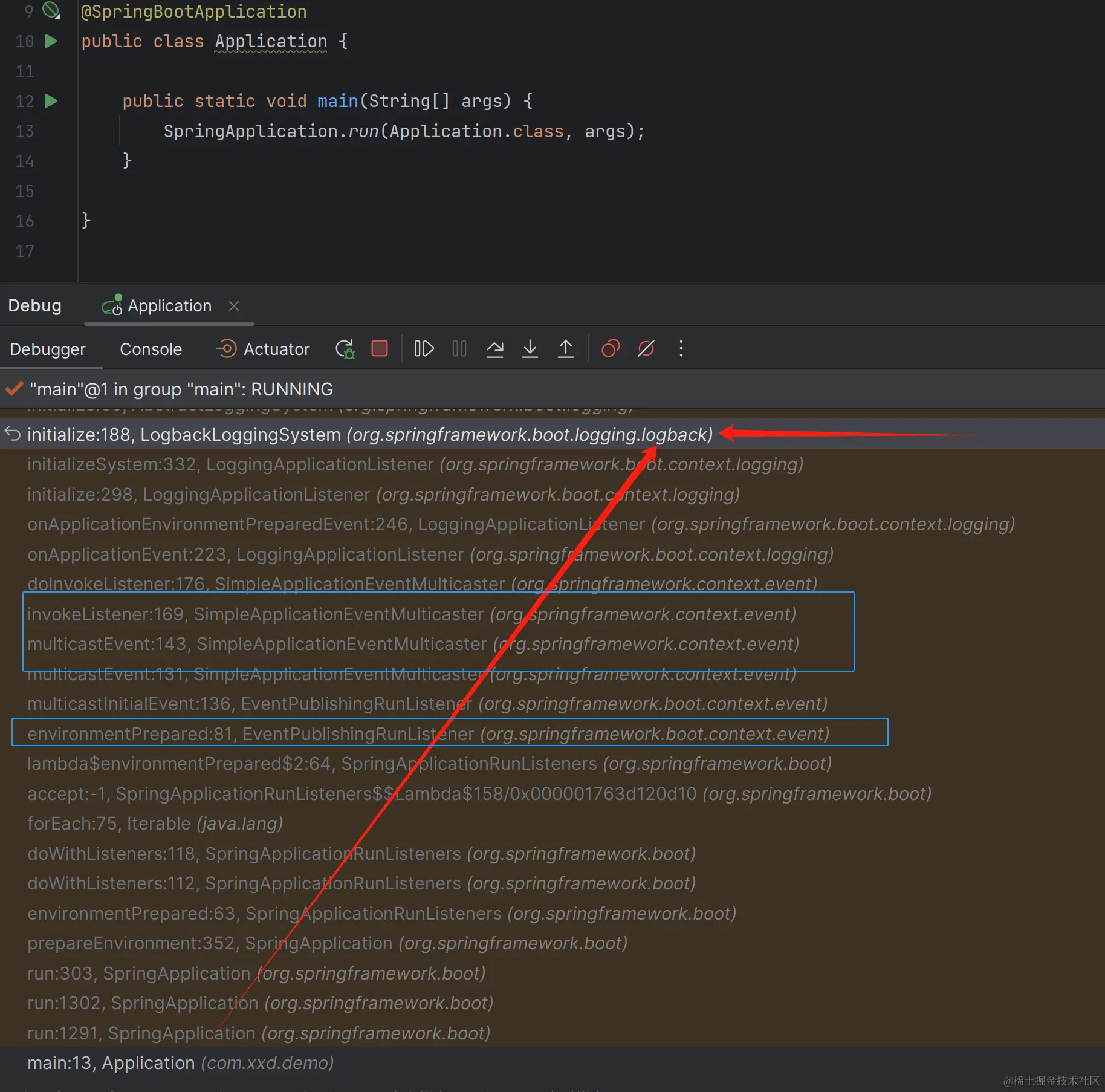The image size is (1105, 1092).
Task: Click the no-entry gutter icon at @SpringBootApplication
Action: coord(51,10)
